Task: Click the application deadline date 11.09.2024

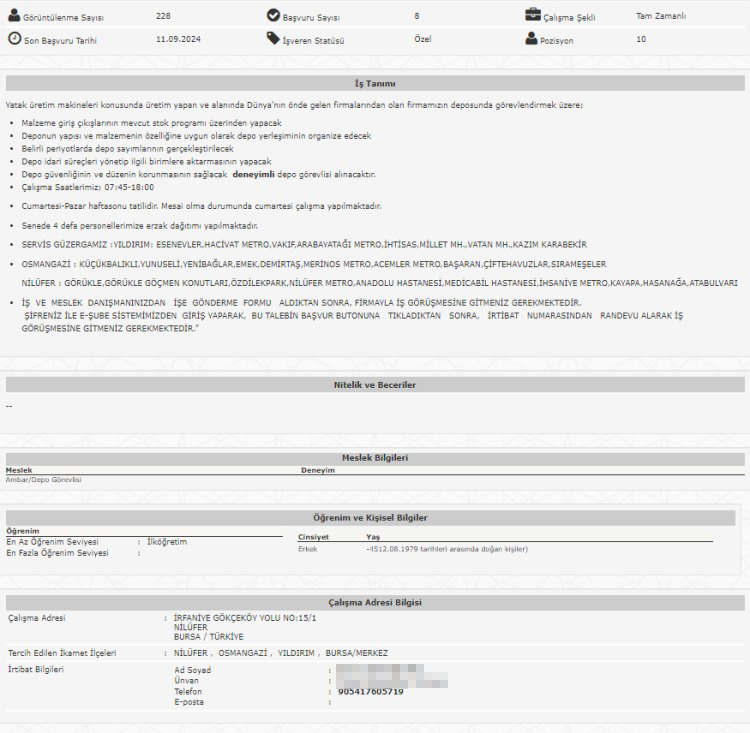Action: click(x=180, y=39)
